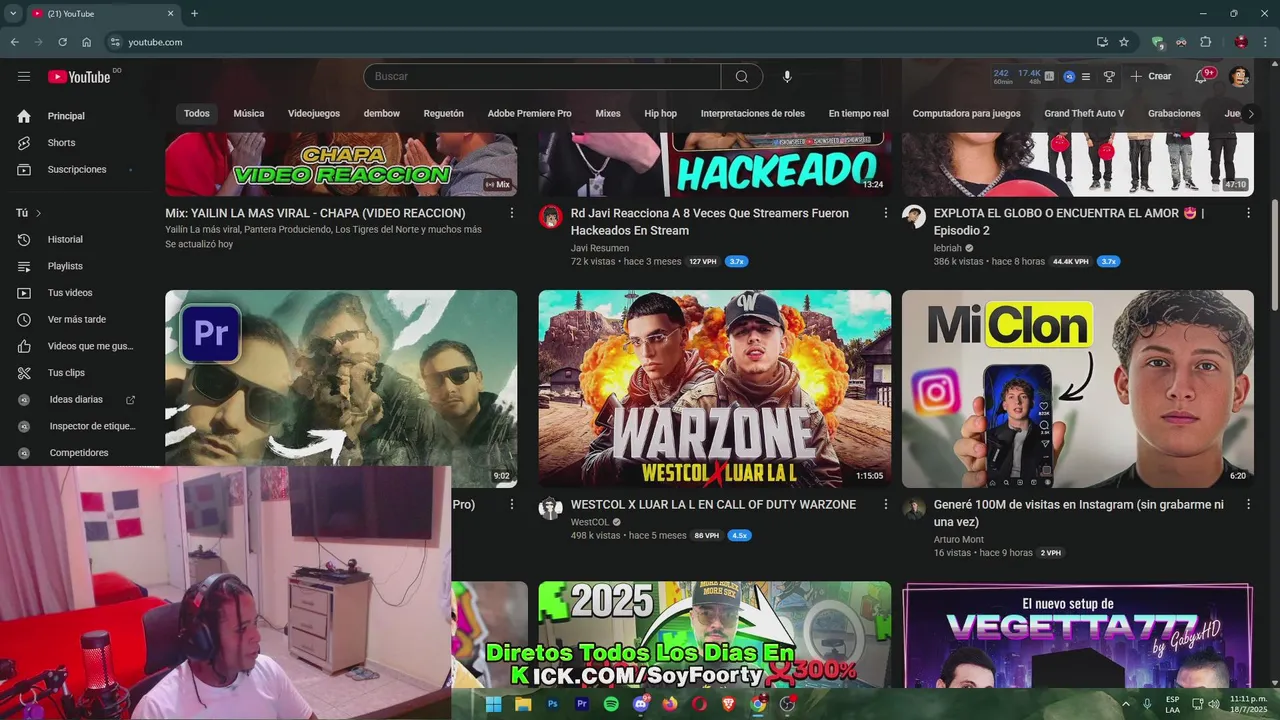Open Suscripciones in the sidebar
Screen dimensions: 1280x720
[x=77, y=169]
